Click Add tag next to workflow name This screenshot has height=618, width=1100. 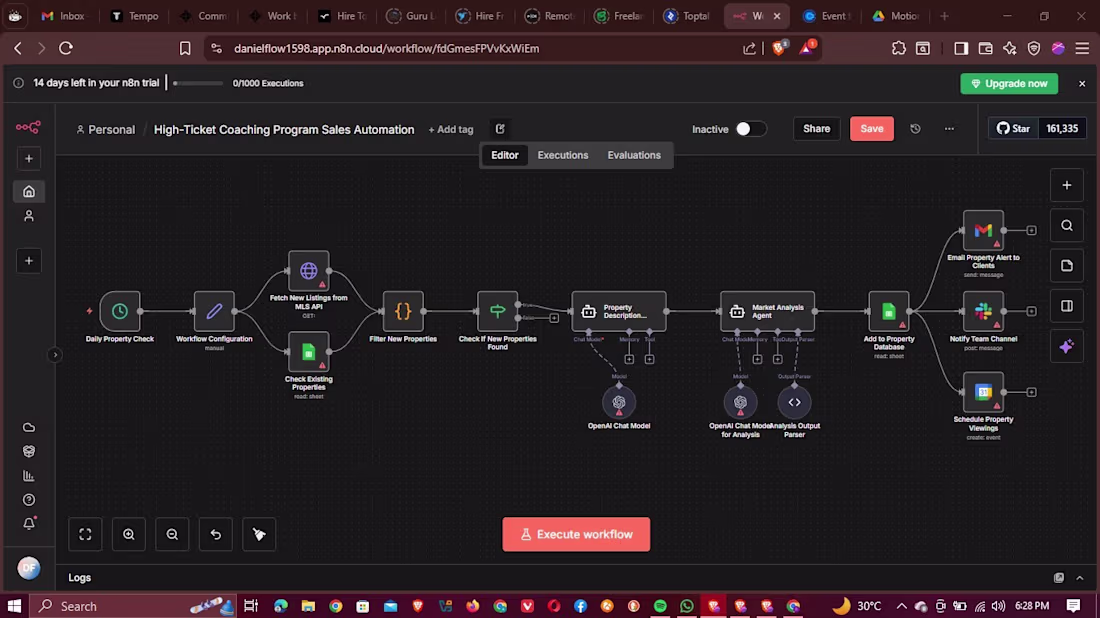tap(451, 130)
